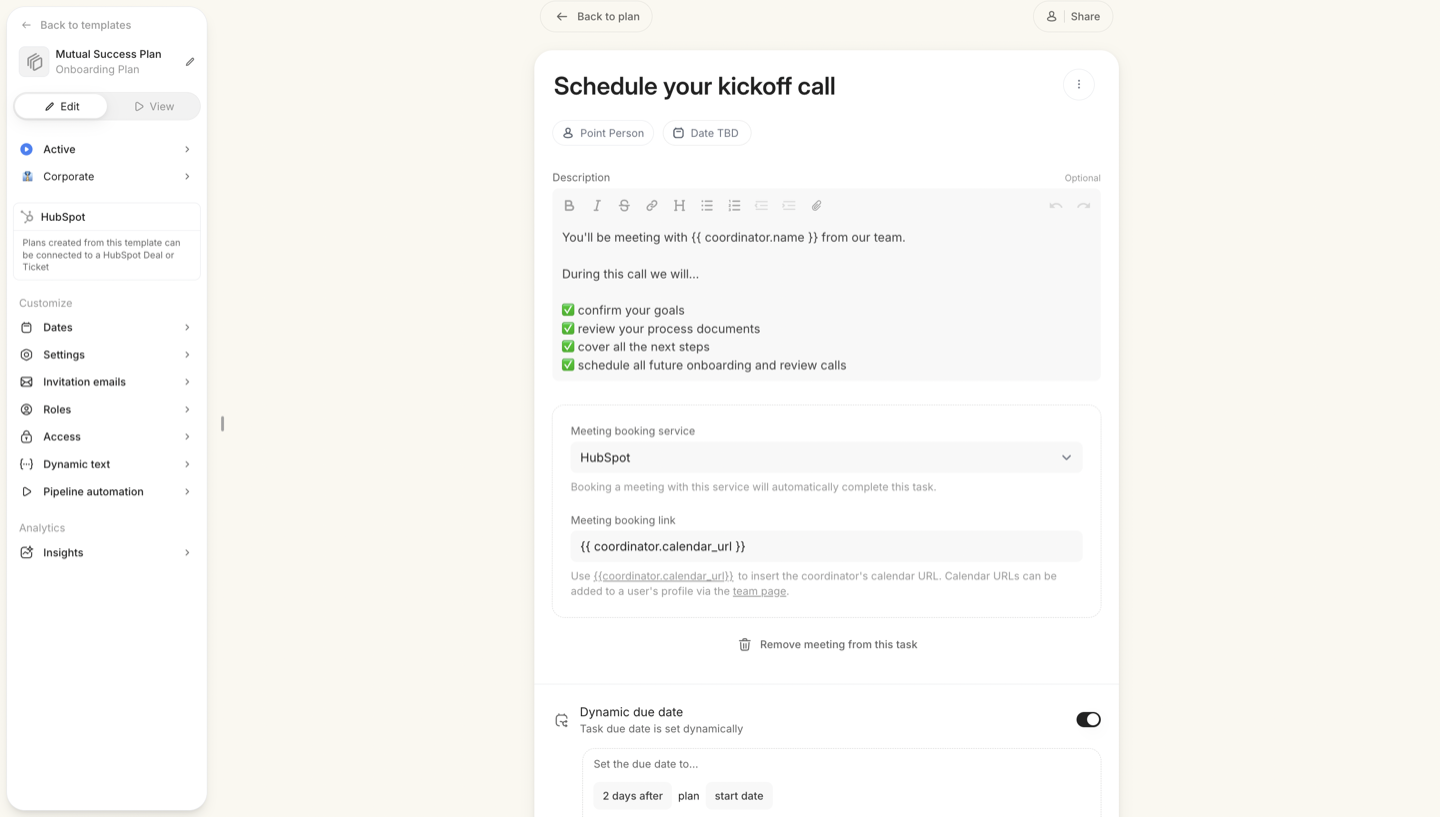Insert a numbered list
This screenshot has width=1440, height=817.
click(734, 206)
